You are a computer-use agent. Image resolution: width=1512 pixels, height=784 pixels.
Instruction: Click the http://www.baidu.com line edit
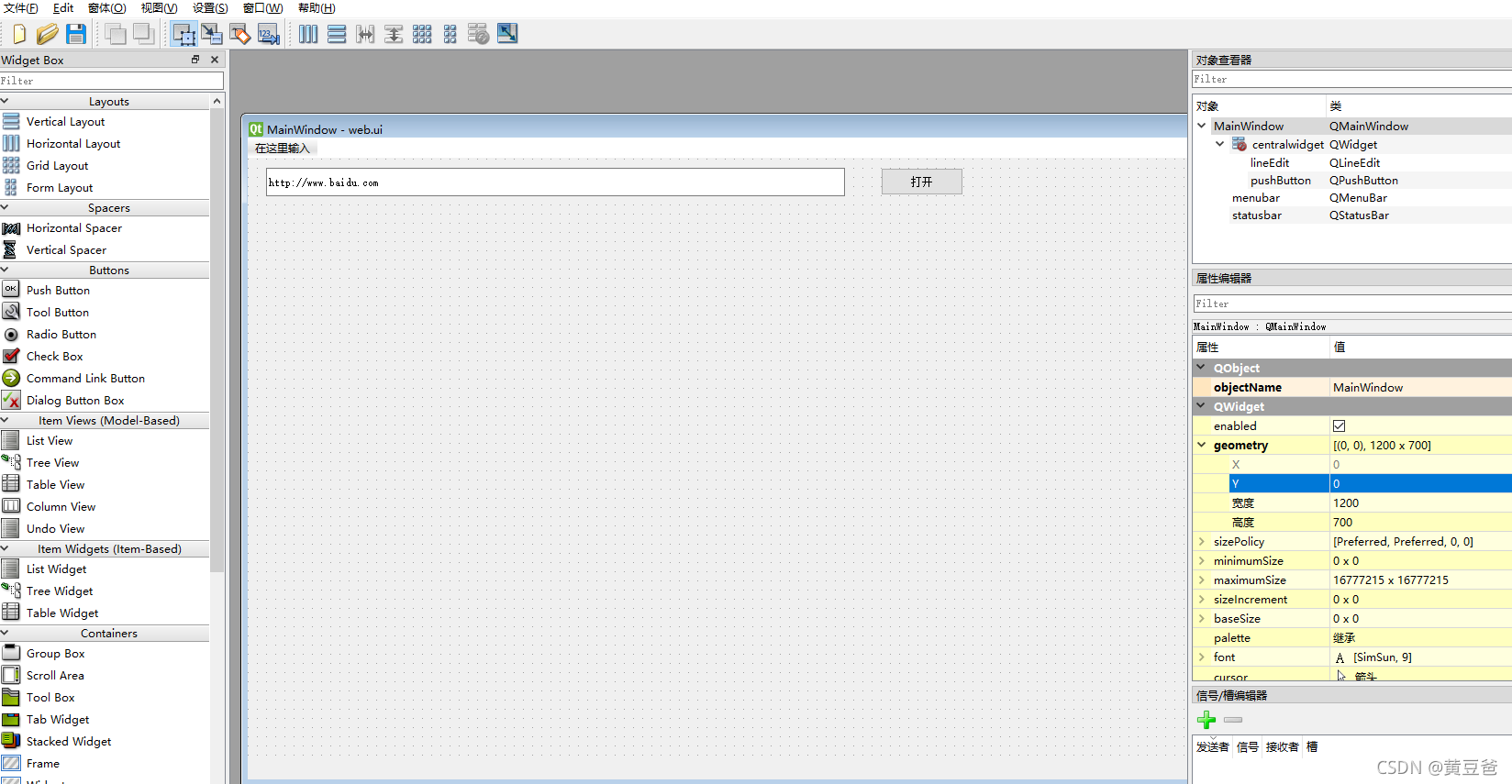pyautogui.click(x=555, y=182)
